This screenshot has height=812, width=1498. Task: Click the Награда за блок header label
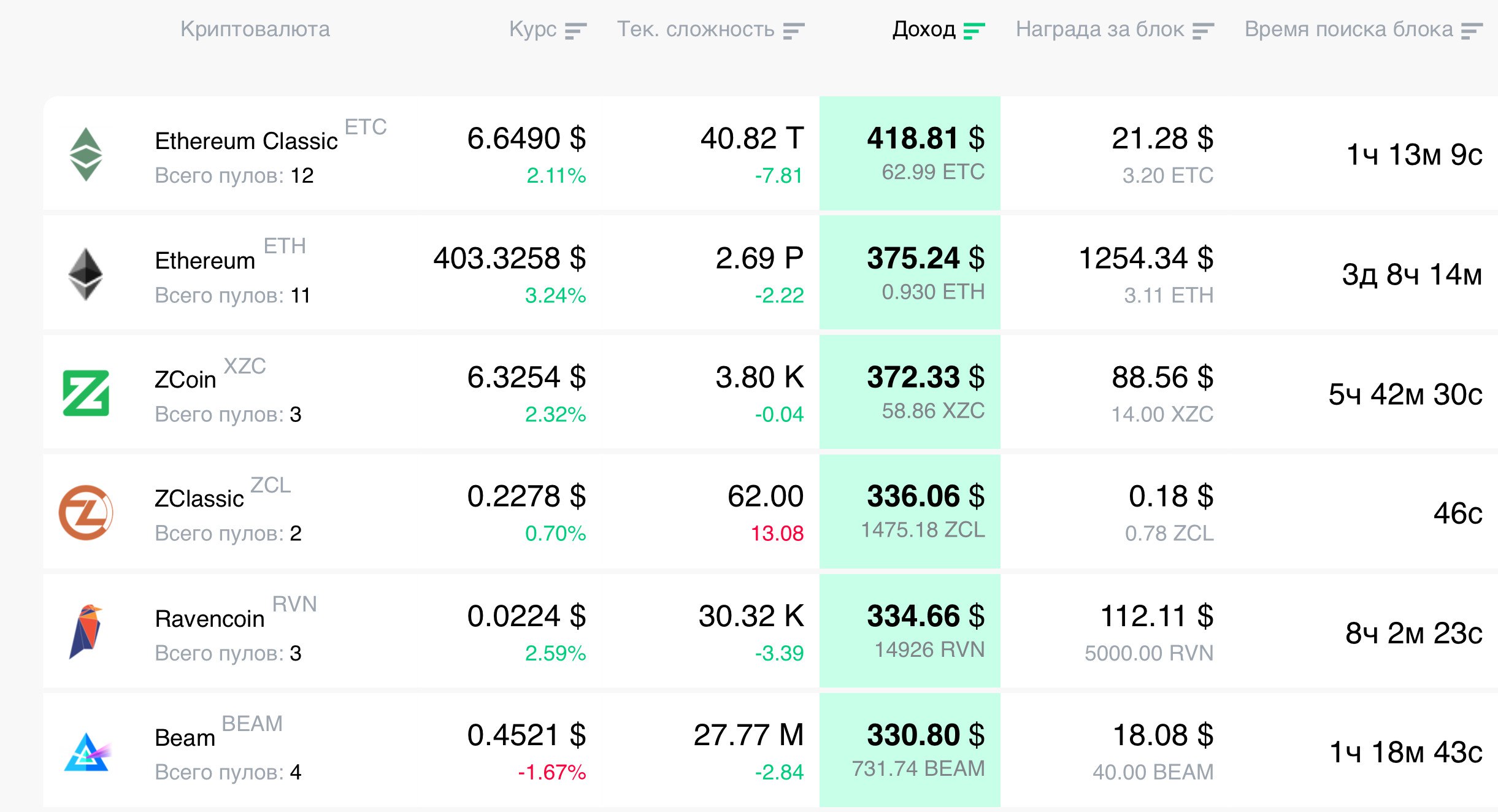1100,29
